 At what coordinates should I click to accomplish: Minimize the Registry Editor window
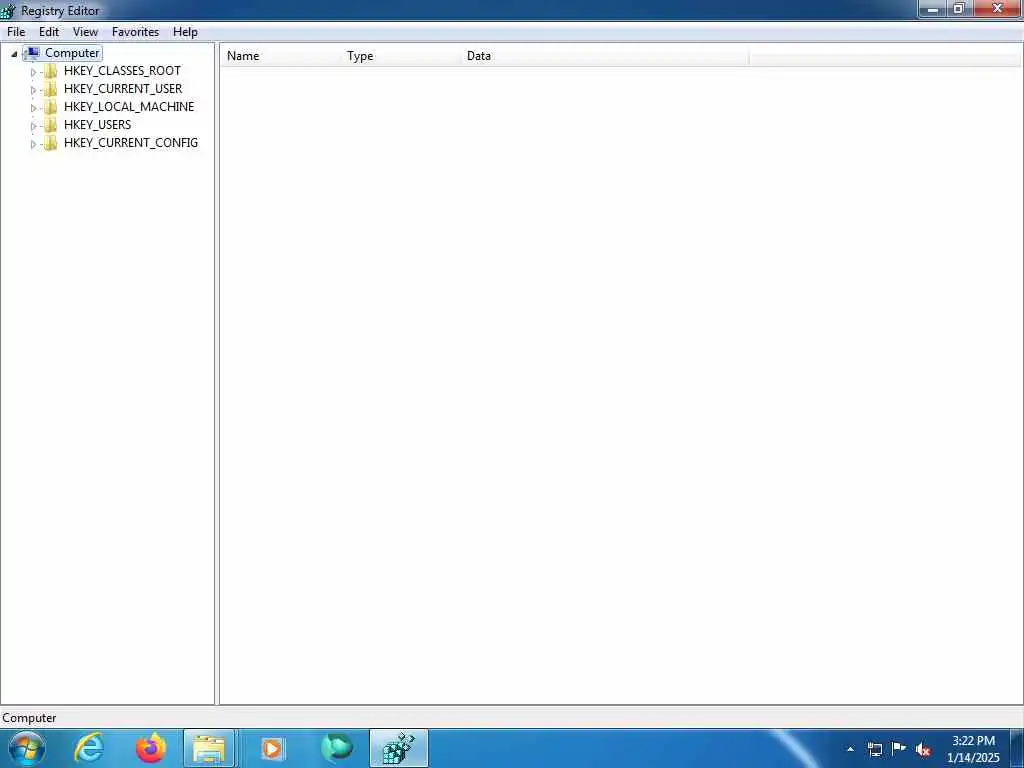pyautogui.click(x=933, y=9)
